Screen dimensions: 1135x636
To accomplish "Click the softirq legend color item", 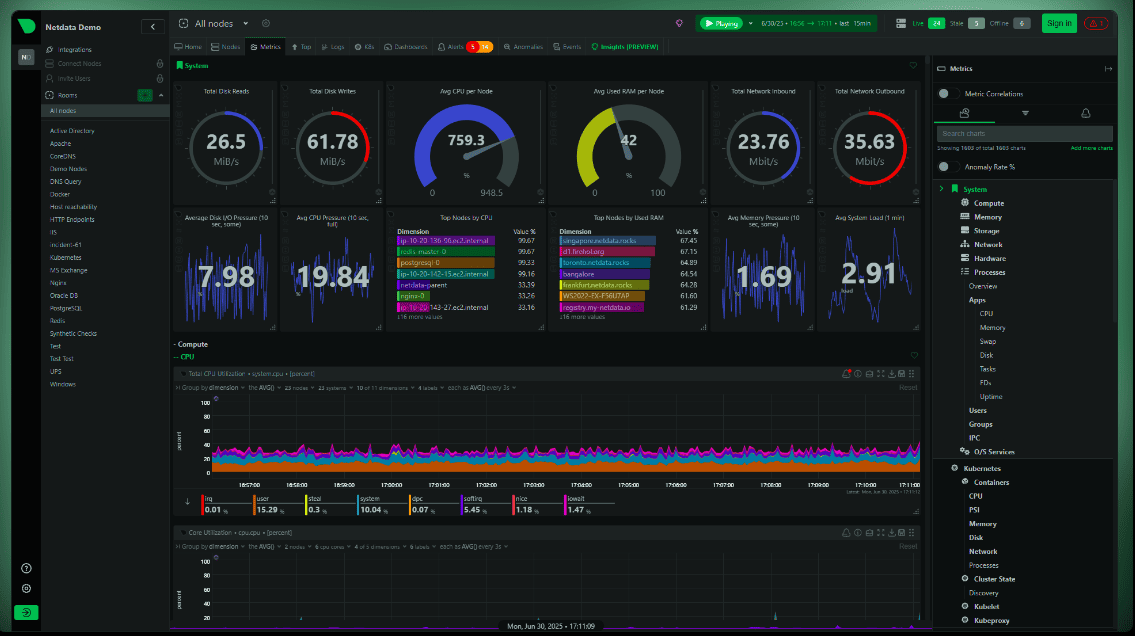I will click(485, 504).
